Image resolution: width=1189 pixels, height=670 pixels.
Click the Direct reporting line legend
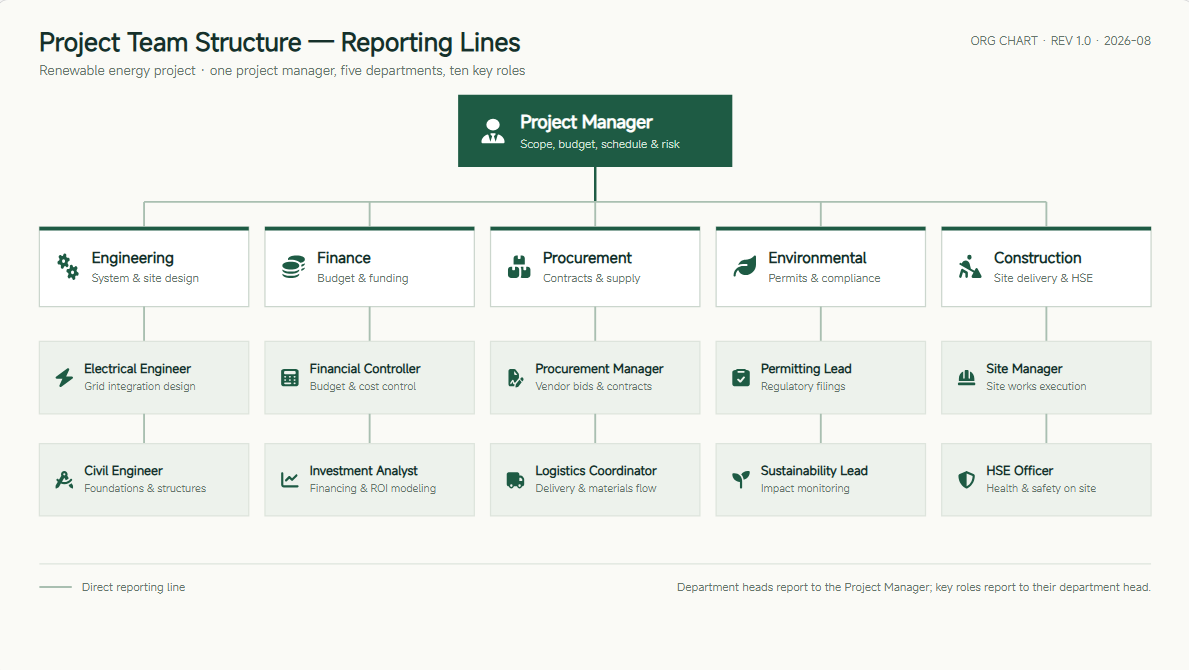(112, 587)
